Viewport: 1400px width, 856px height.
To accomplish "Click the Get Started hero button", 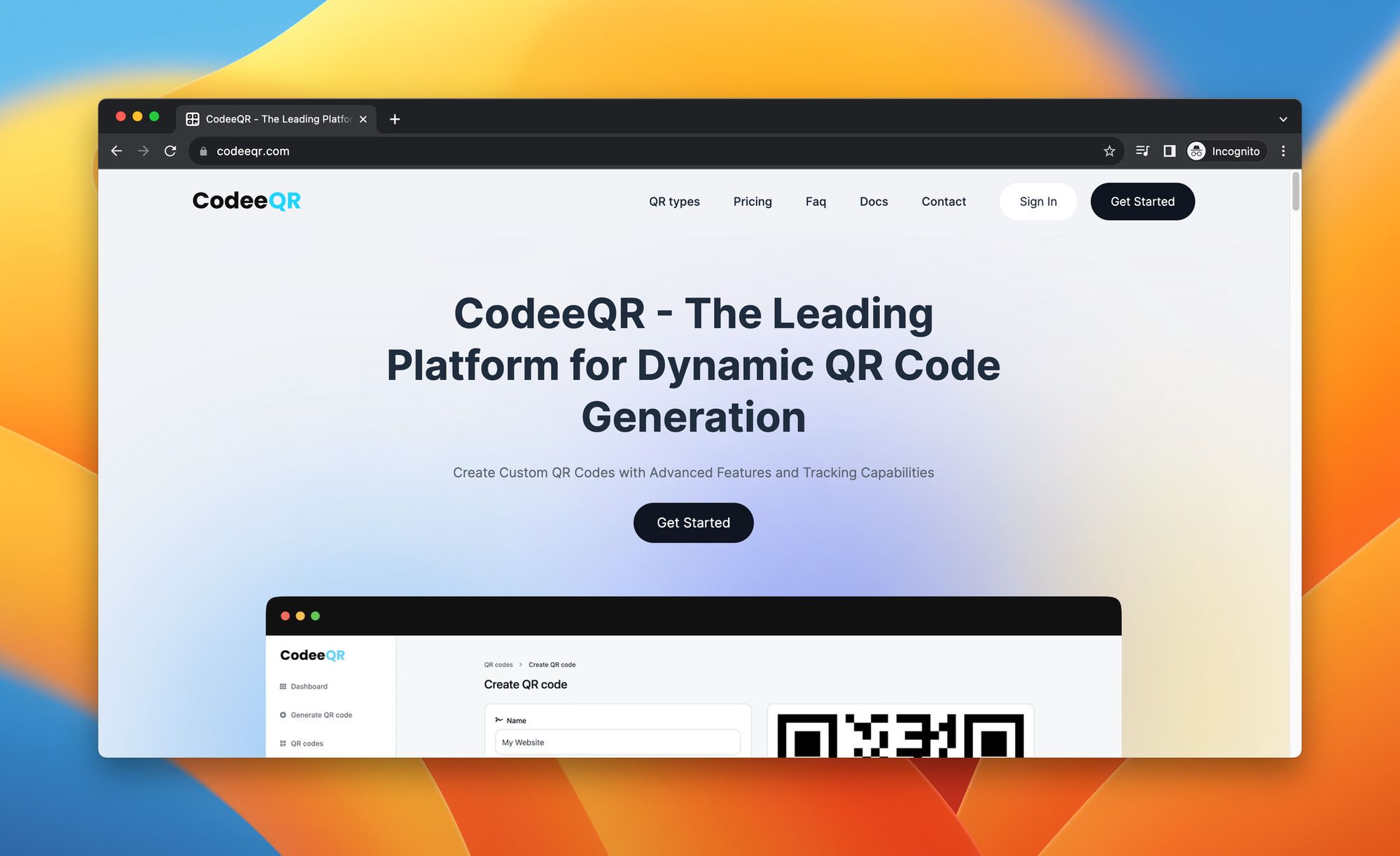I will click(x=693, y=521).
